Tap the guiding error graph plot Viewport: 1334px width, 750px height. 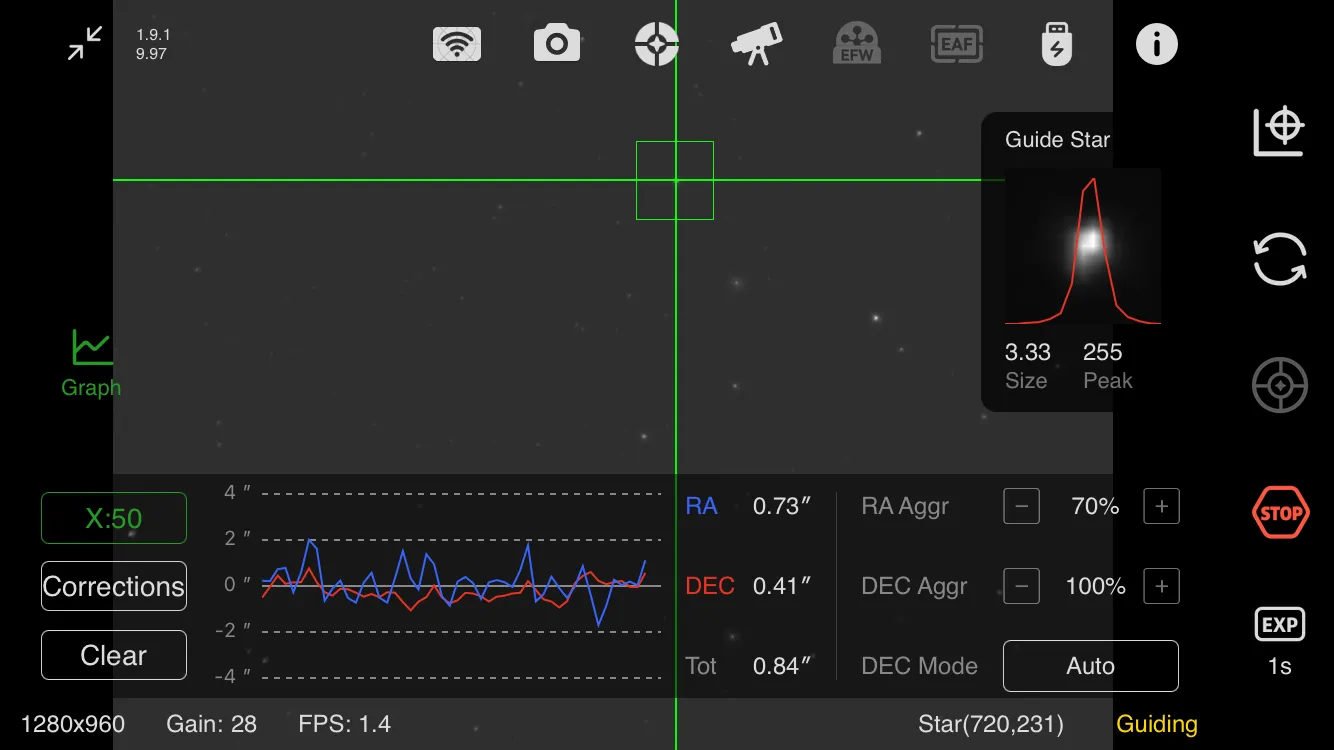tap(461, 585)
